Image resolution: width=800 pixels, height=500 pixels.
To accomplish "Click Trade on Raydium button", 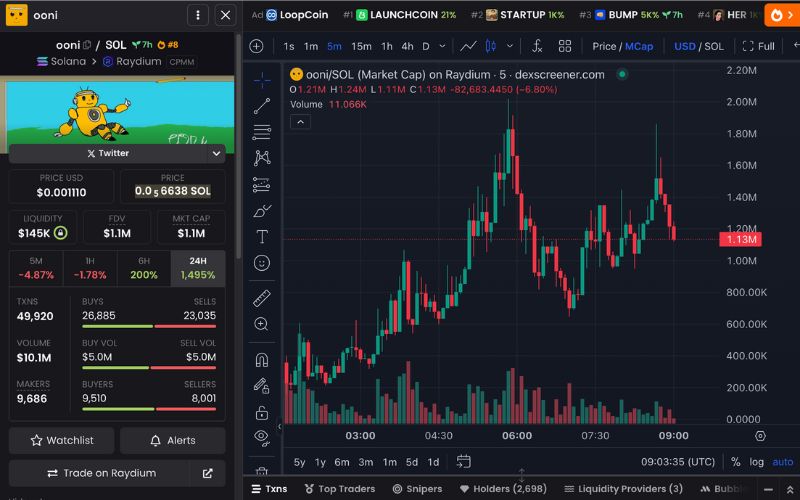I will (x=100, y=473).
